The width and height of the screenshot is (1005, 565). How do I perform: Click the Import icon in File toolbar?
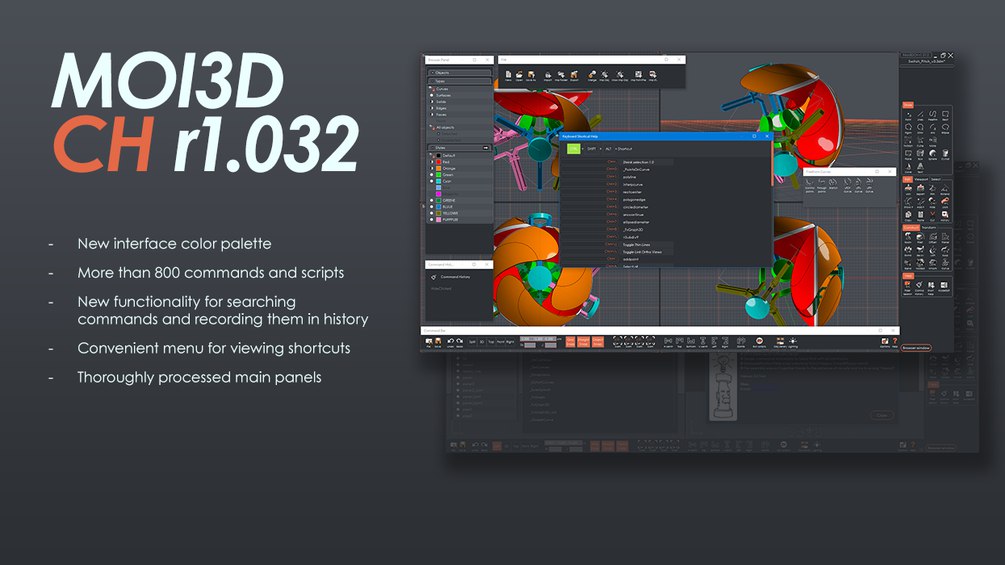click(x=548, y=76)
